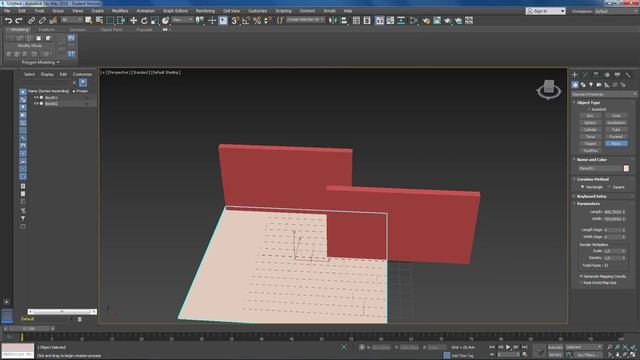Image resolution: width=640 pixels, height=360 pixels.
Task: Choose the Rectangular Selection Region icon
Action: [x=110, y=20]
